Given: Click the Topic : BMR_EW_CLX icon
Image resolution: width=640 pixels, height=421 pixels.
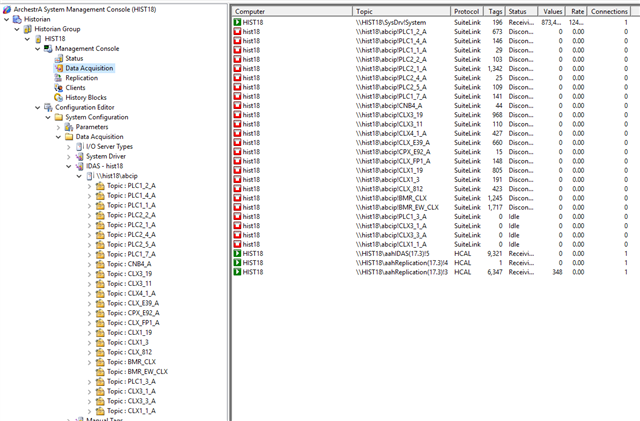Looking at the screenshot, I should click(100, 372).
